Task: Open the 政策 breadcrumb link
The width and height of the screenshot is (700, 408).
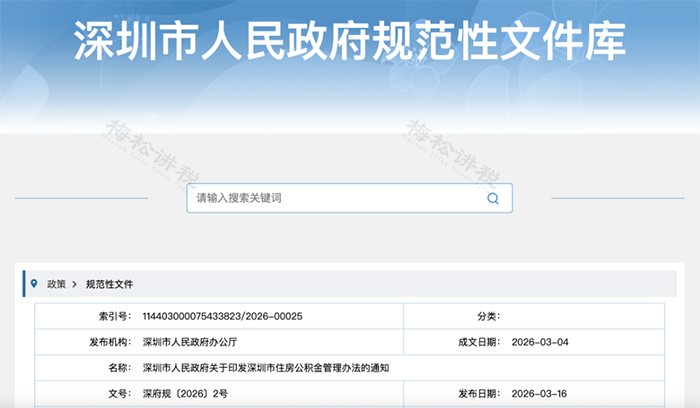Action: pyautogui.click(x=57, y=284)
